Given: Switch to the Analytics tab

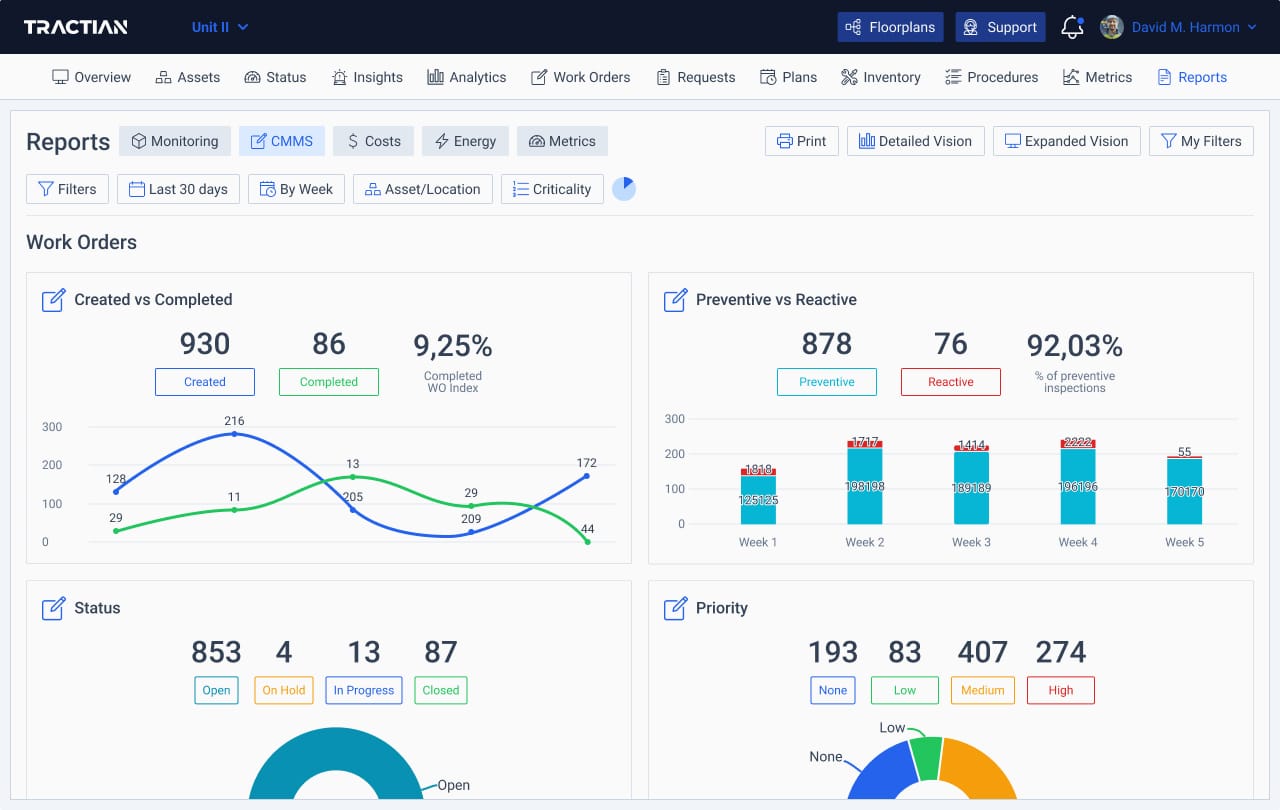Looking at the screenshot, I should pos(466,76).
